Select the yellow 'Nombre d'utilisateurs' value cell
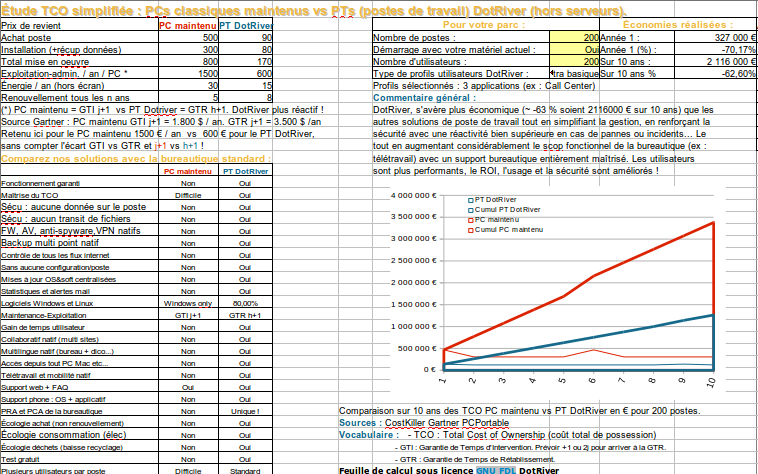Screen dimensions: 758x474 (574, 61)
